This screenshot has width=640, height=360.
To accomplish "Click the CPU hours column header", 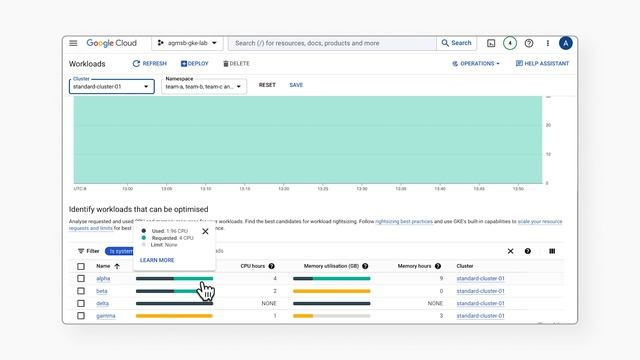I will [253, 266].
